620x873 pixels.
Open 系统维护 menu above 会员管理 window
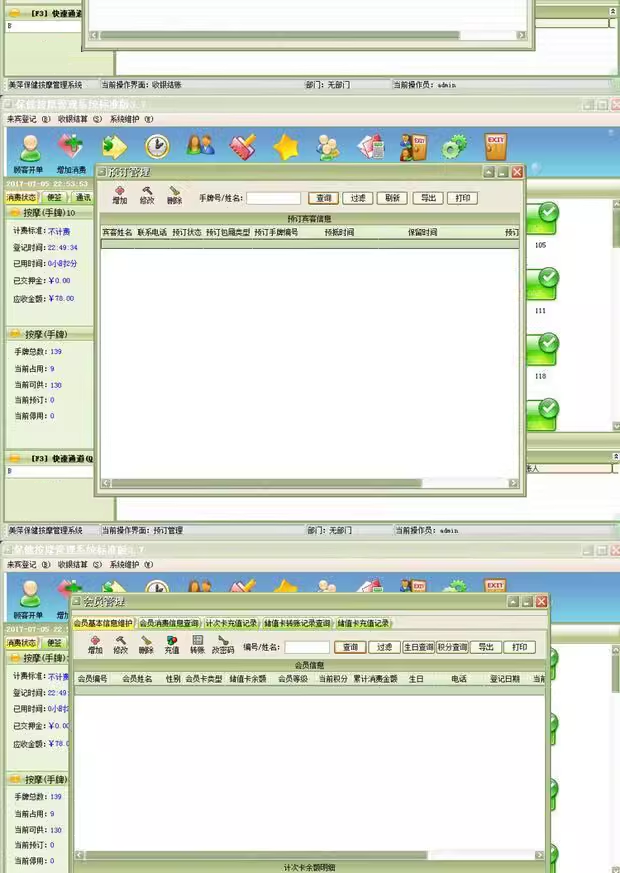coord(131,565)
